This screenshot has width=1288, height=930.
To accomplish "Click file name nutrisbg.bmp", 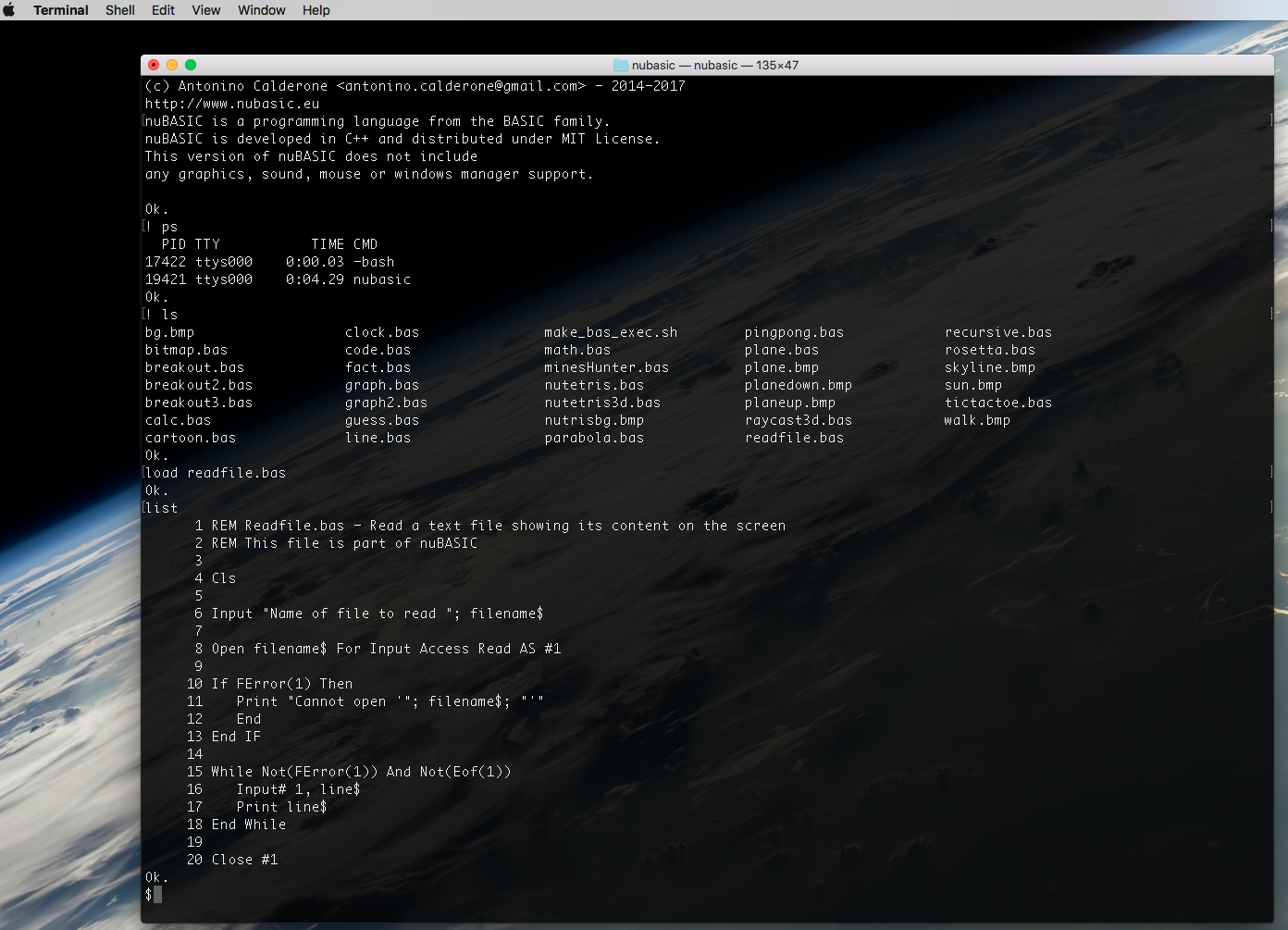I will (x=595, y=420).
